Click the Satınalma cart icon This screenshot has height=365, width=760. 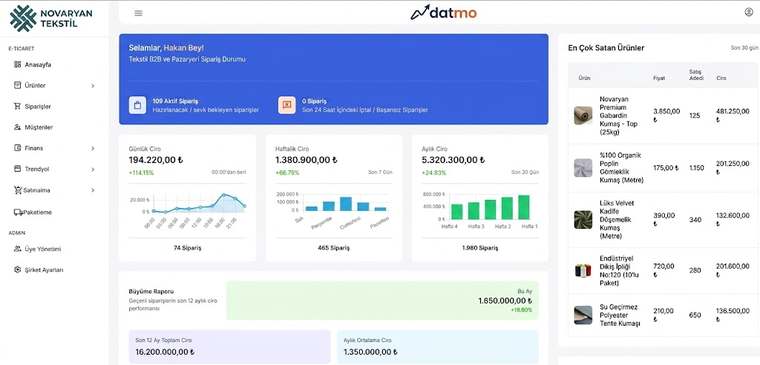(17, 190)
